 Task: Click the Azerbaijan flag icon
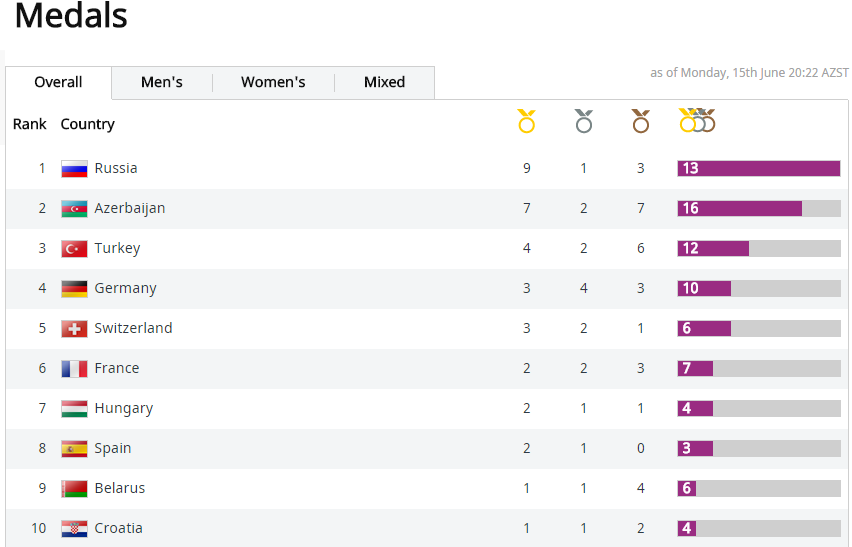[74, 209]
